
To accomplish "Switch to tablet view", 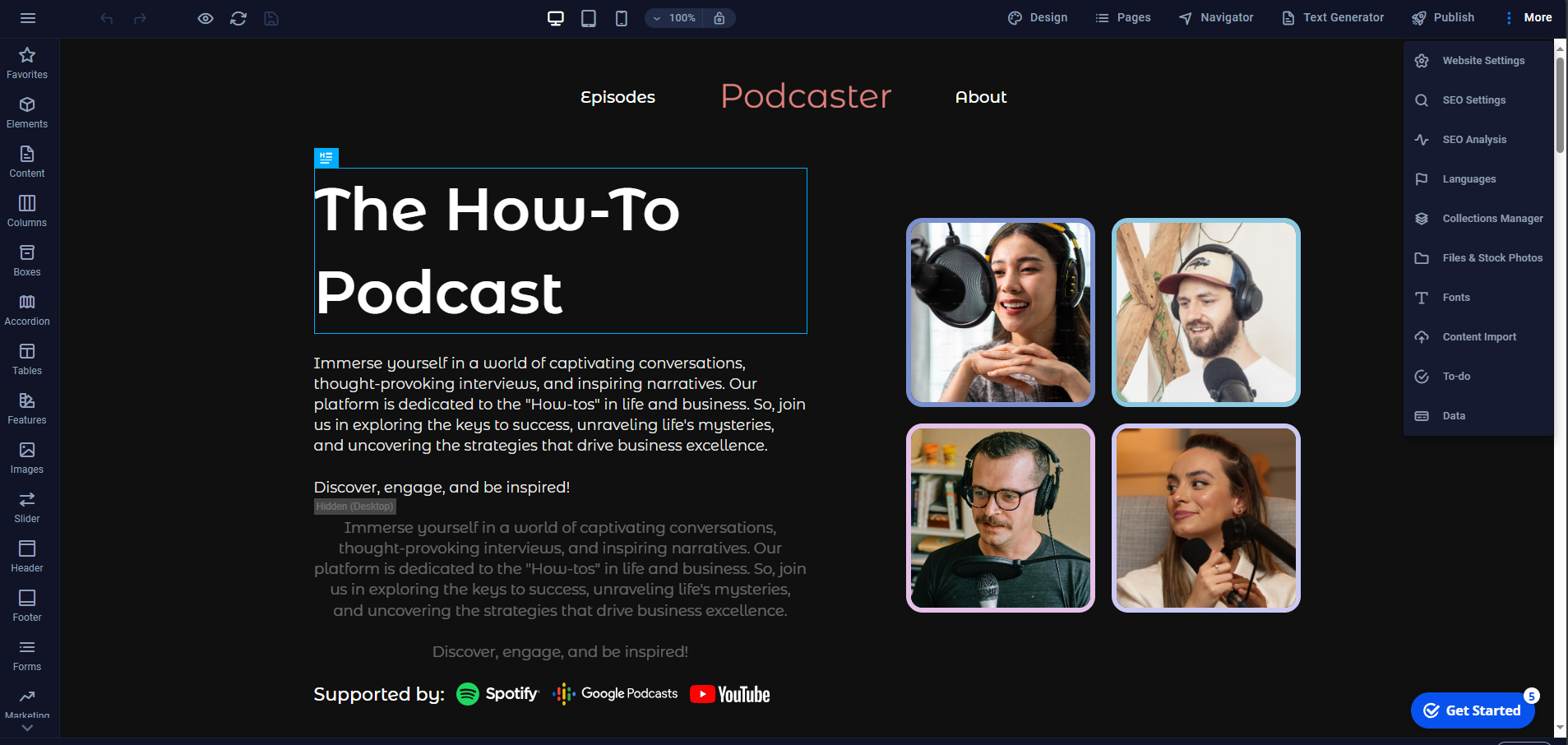I will coord(589,18).
